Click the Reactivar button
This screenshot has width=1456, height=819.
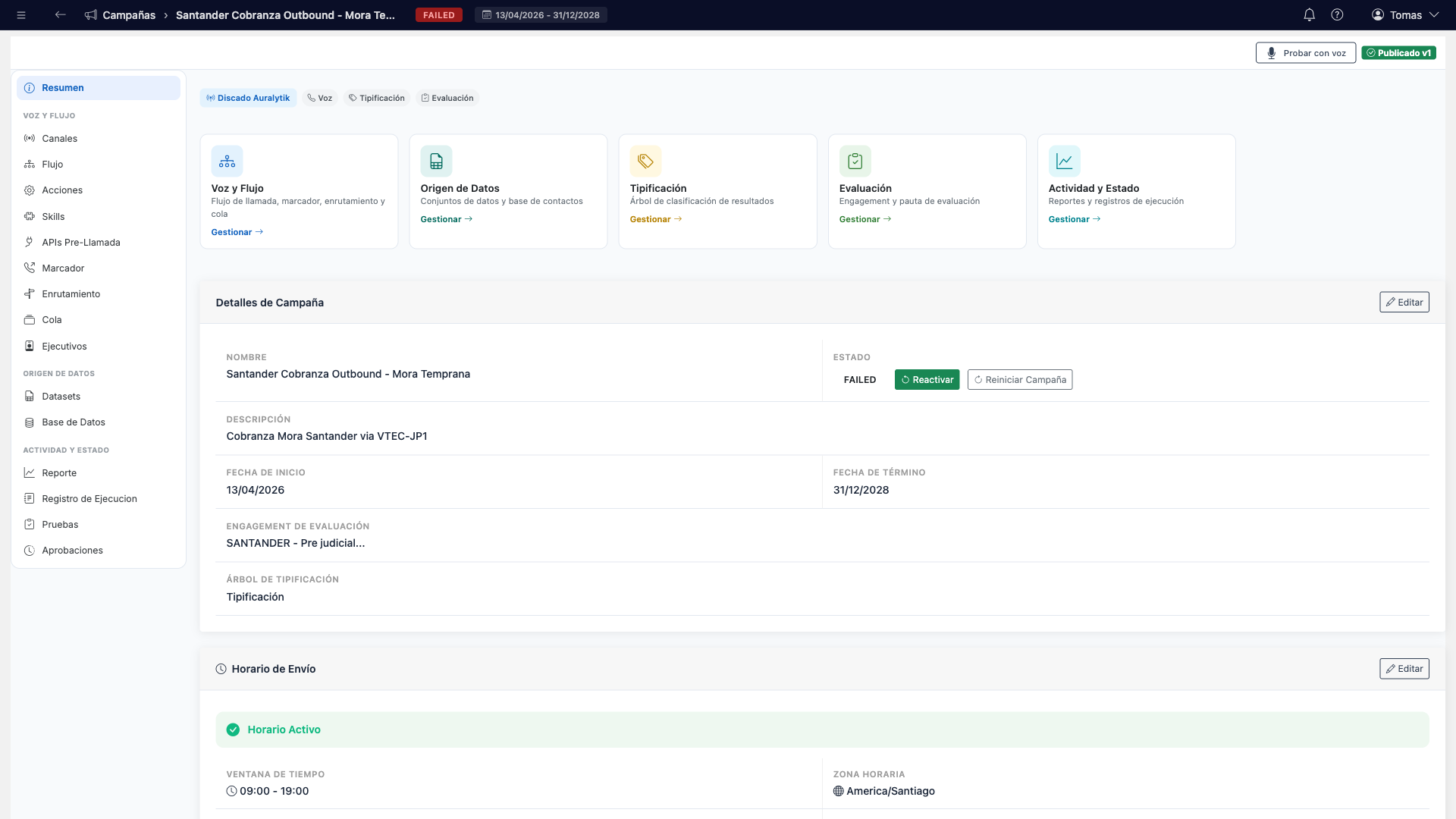927,380
